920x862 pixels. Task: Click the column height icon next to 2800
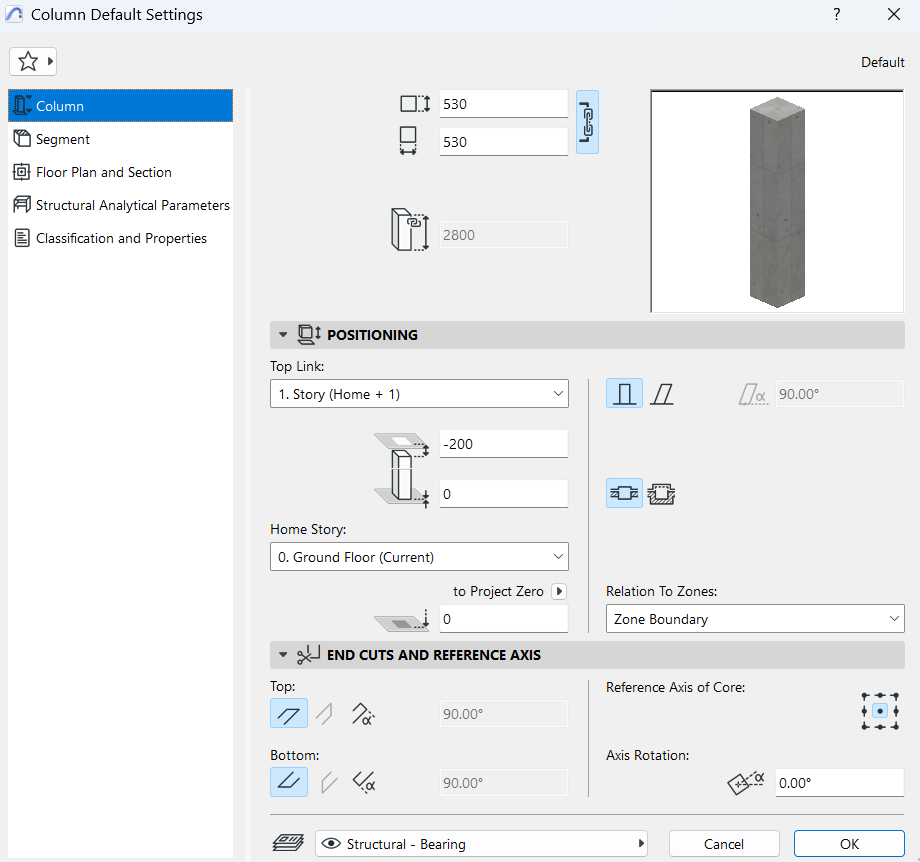(x=410, y=229)
